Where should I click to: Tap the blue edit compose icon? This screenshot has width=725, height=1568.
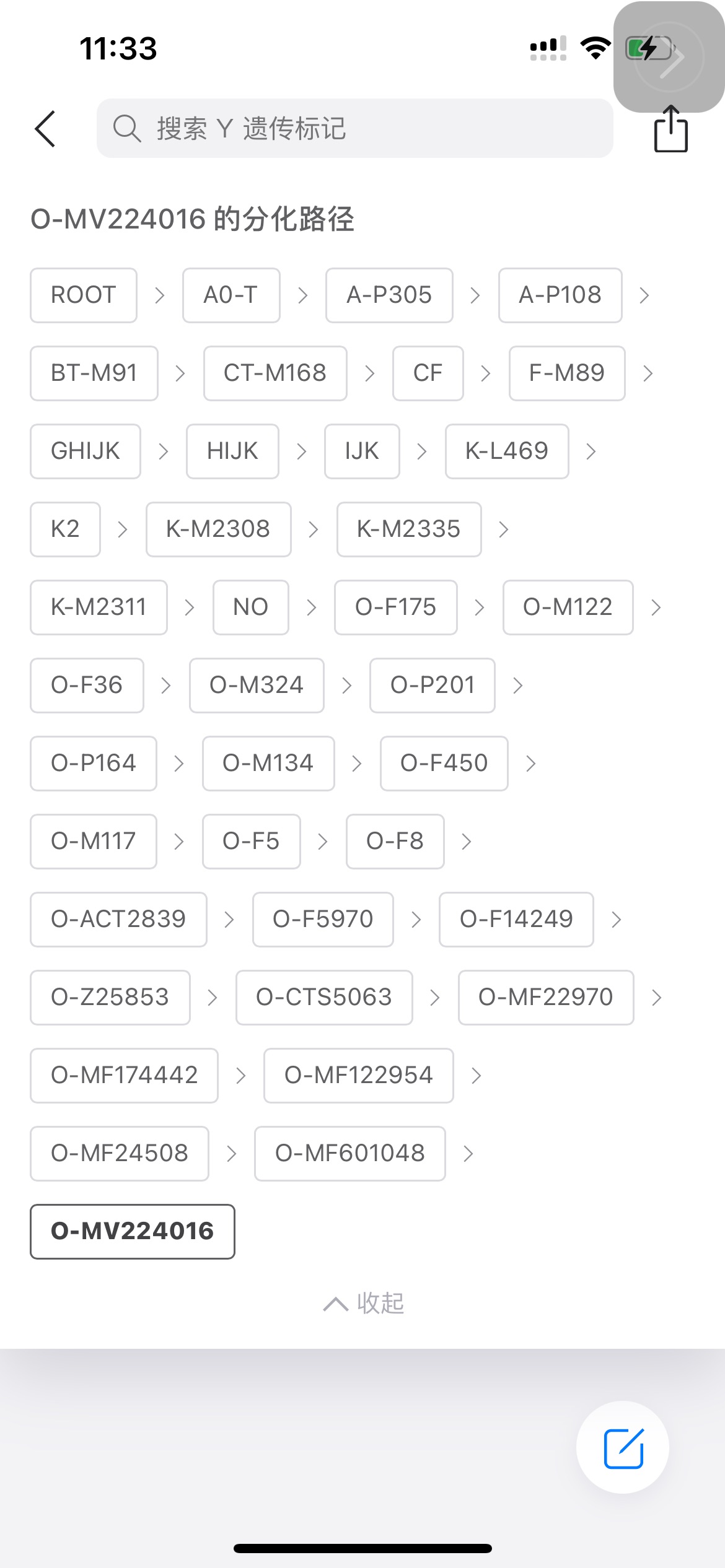pos(623,1448)
